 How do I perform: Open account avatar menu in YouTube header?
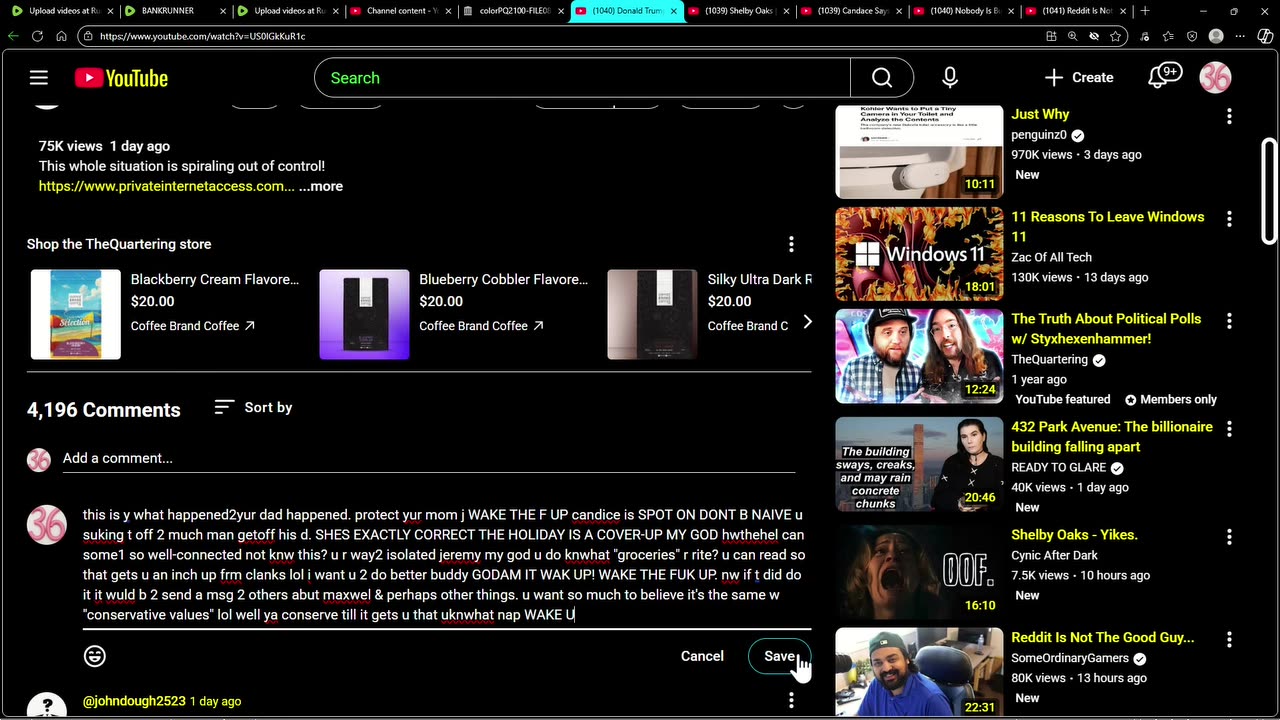tap(1215, 77)
